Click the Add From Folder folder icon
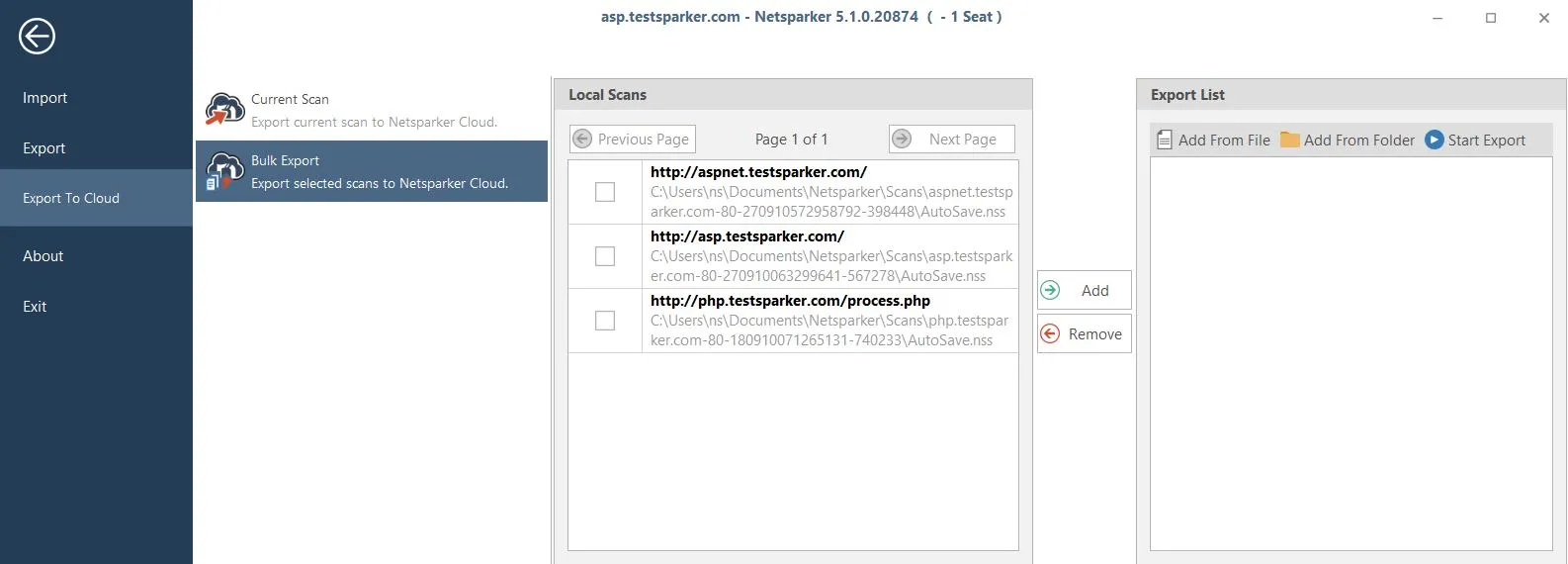Viewport: 1568px width, 564px height. tap(1289, 140)
